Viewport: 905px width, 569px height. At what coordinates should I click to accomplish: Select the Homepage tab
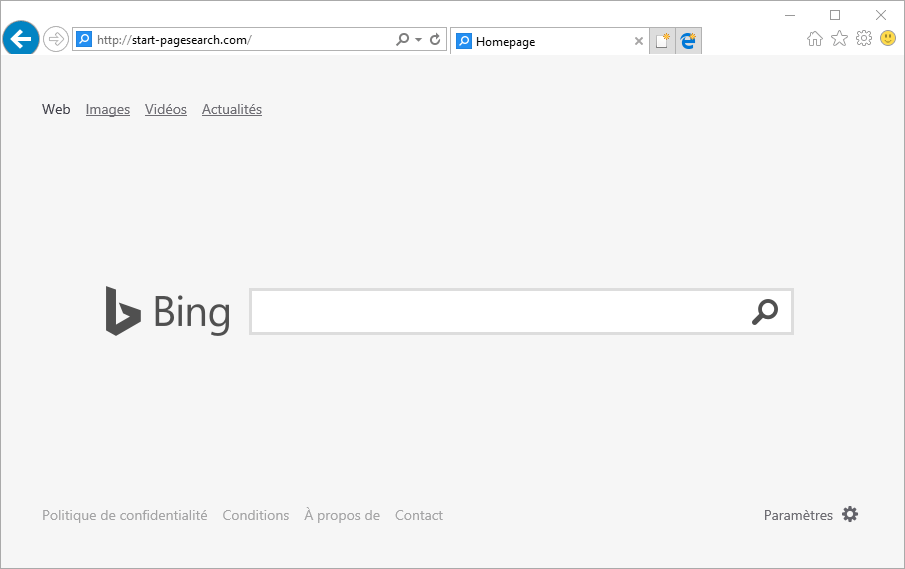(540, 42)
